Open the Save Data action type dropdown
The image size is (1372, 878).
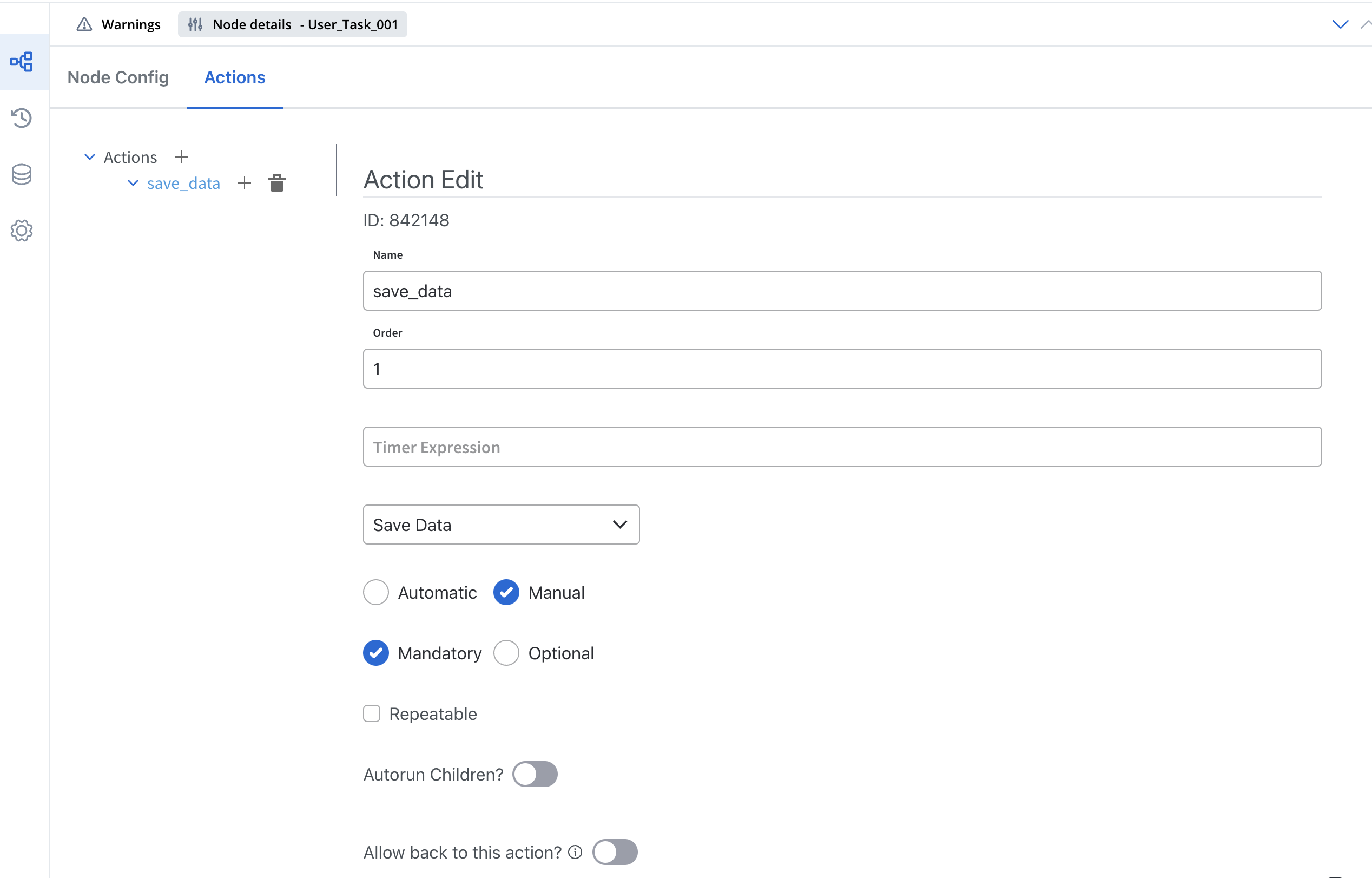point(502,525)
